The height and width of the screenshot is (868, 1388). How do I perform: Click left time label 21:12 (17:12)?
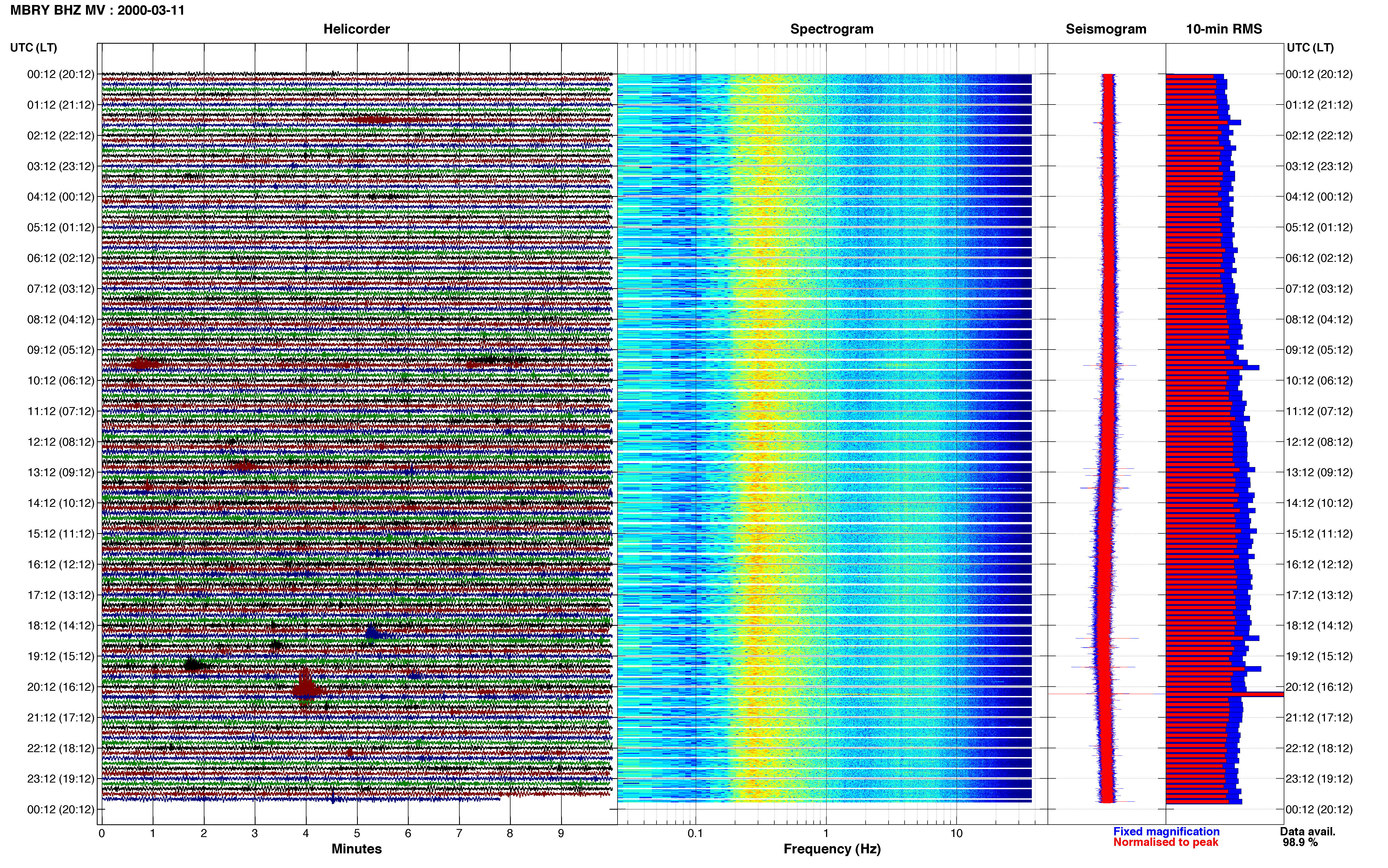[61, 718]
